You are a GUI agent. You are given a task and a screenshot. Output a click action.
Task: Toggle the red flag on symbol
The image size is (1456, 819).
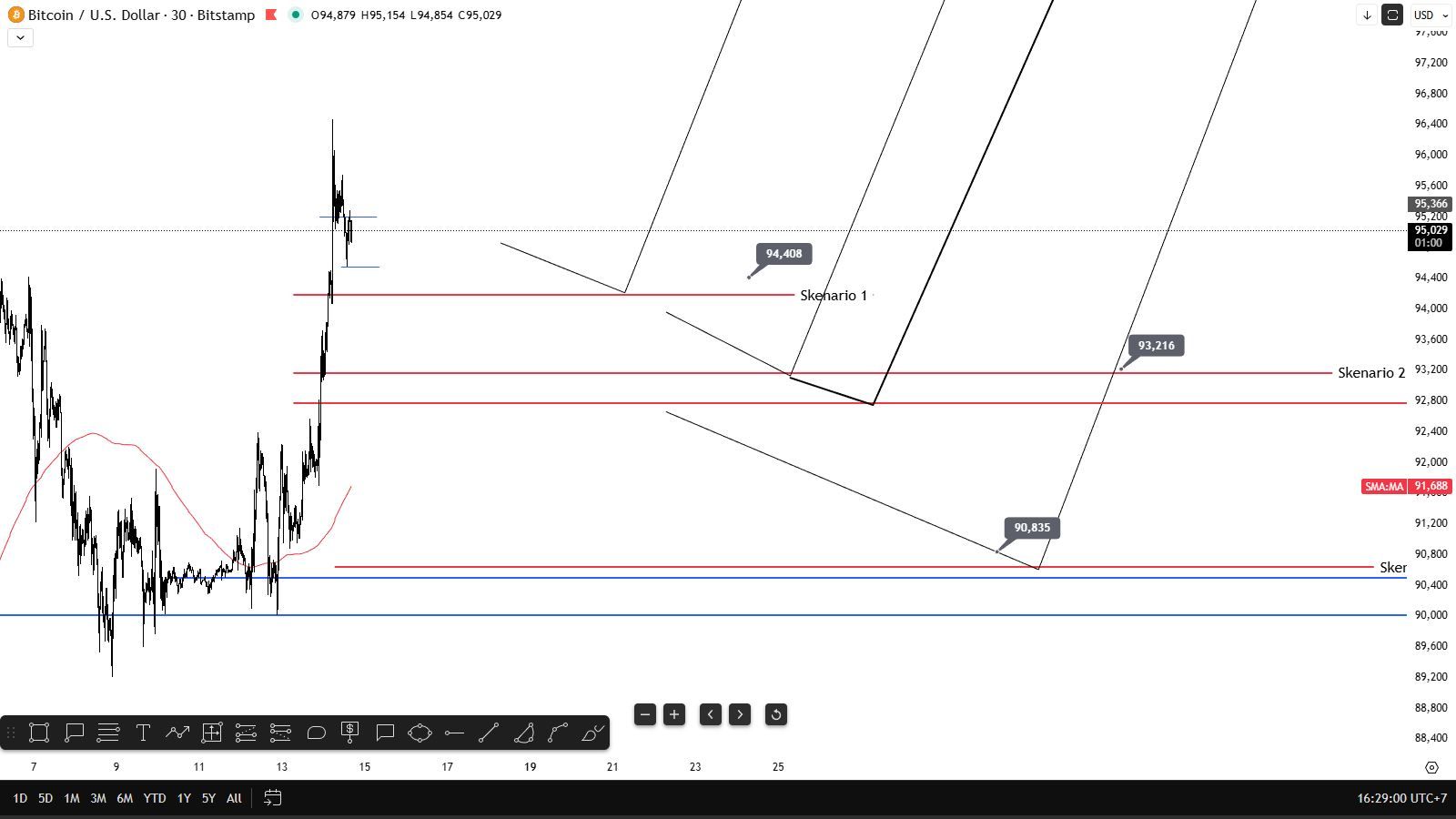(270, 15)
